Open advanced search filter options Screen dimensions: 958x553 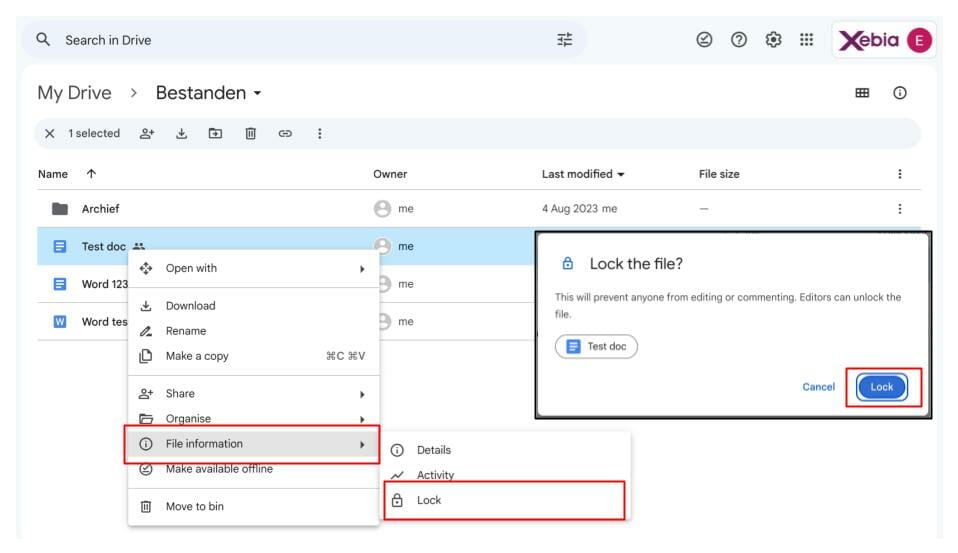coord(565,40)
